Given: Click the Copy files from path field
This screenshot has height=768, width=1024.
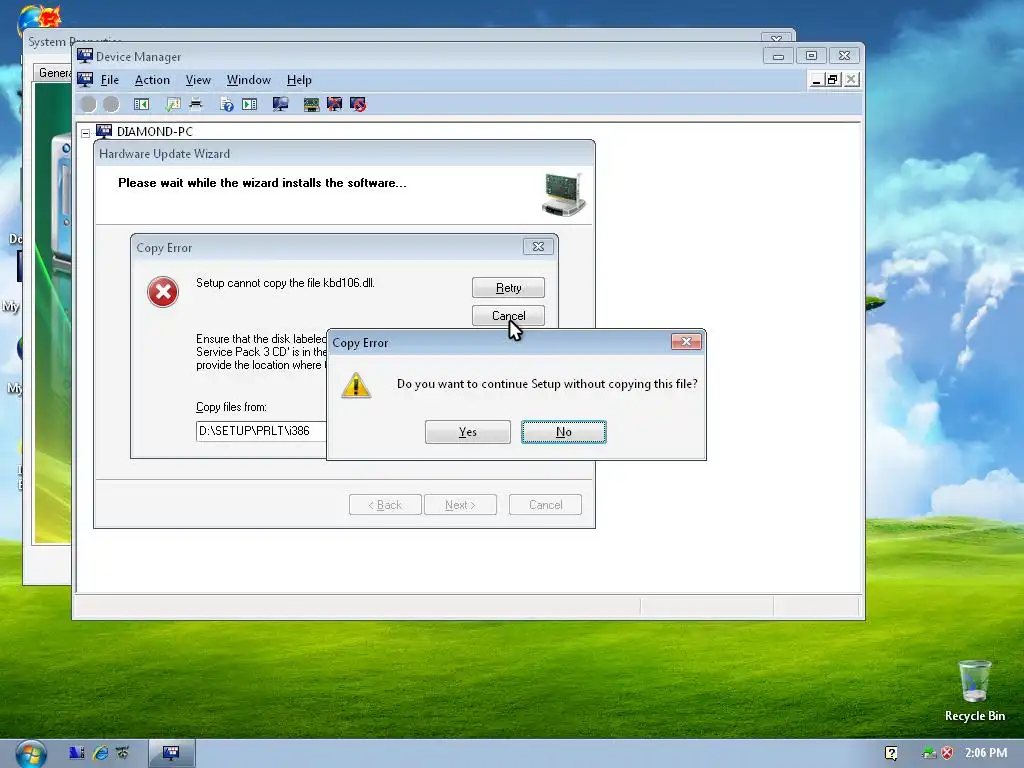Looking at the screenshot, I should pos(261,431).
